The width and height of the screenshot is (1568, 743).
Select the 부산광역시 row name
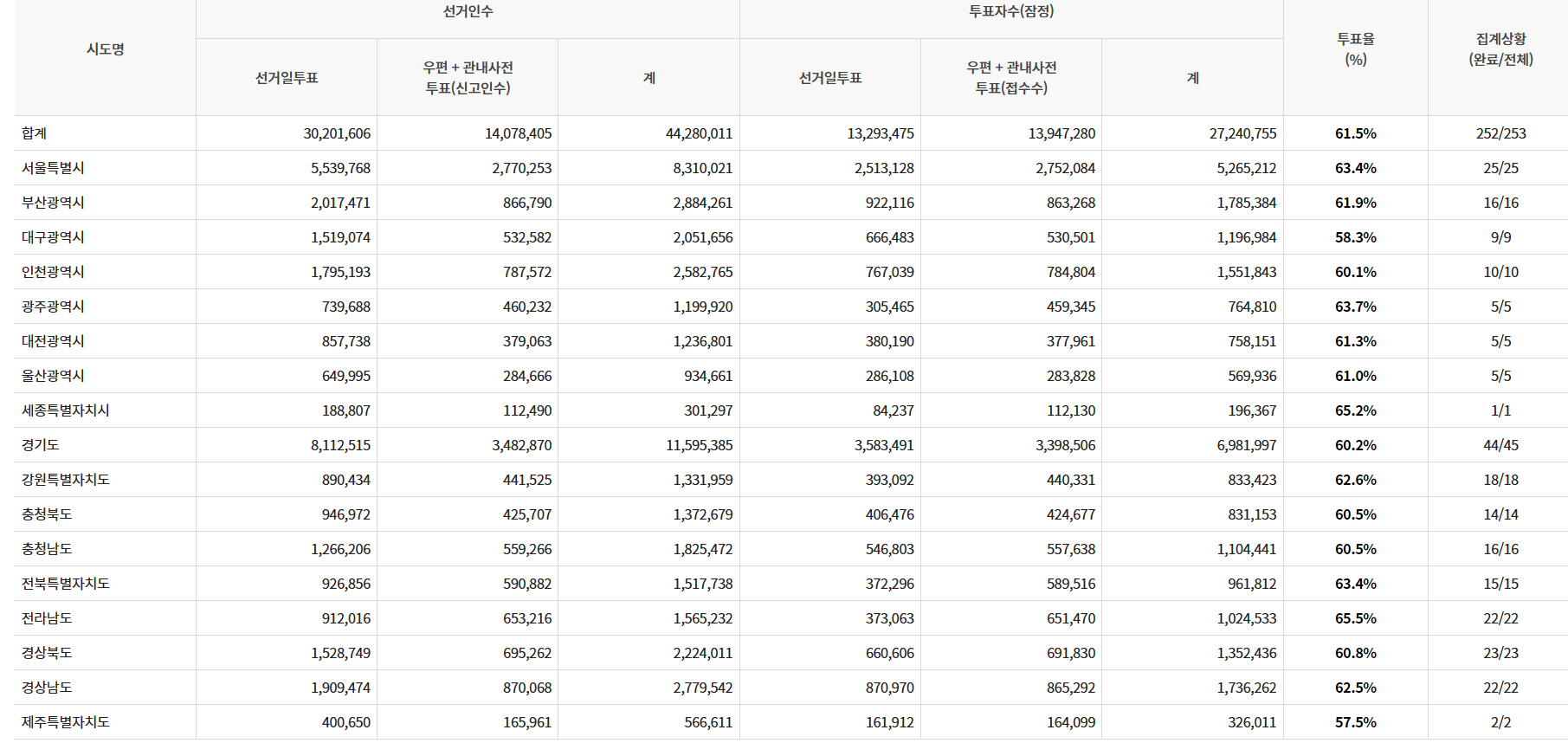pos(53,203)
